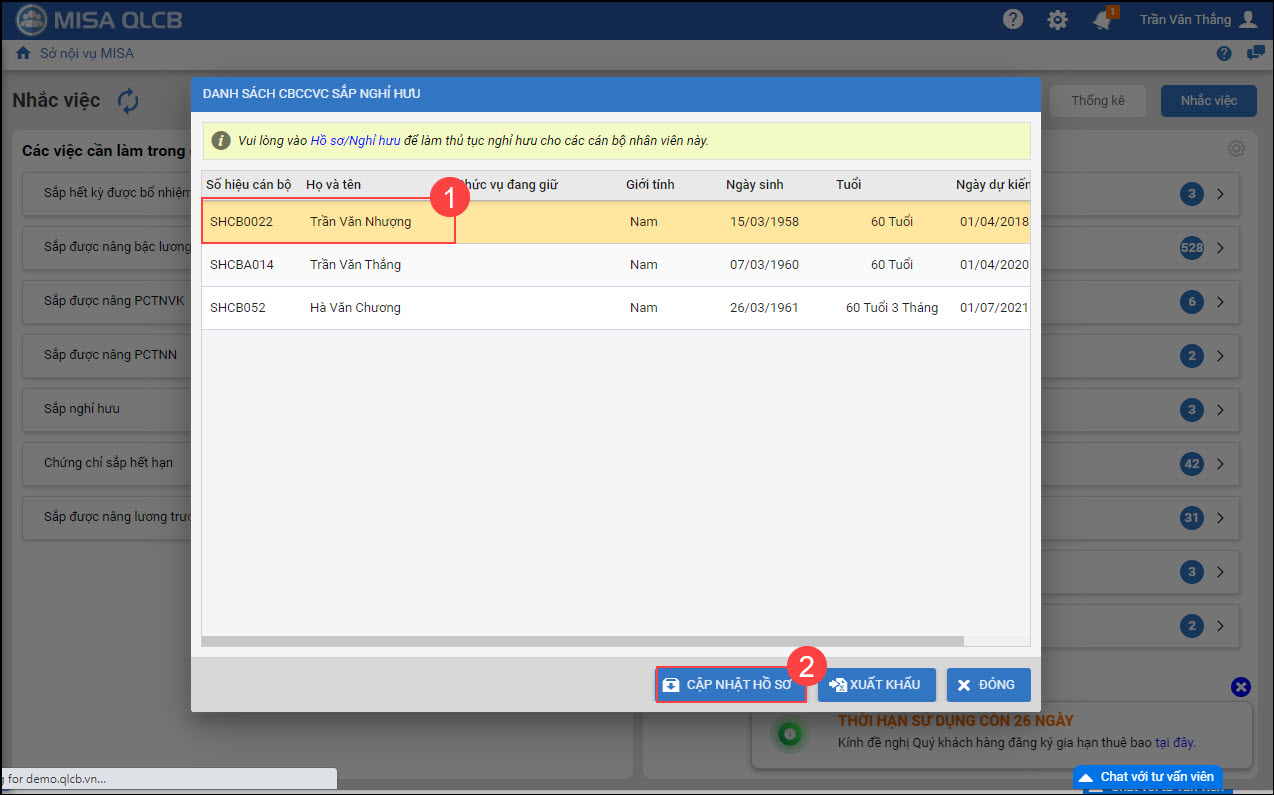Open the Hồ sơ/Nghỉ hưu link

click(355, 141)
